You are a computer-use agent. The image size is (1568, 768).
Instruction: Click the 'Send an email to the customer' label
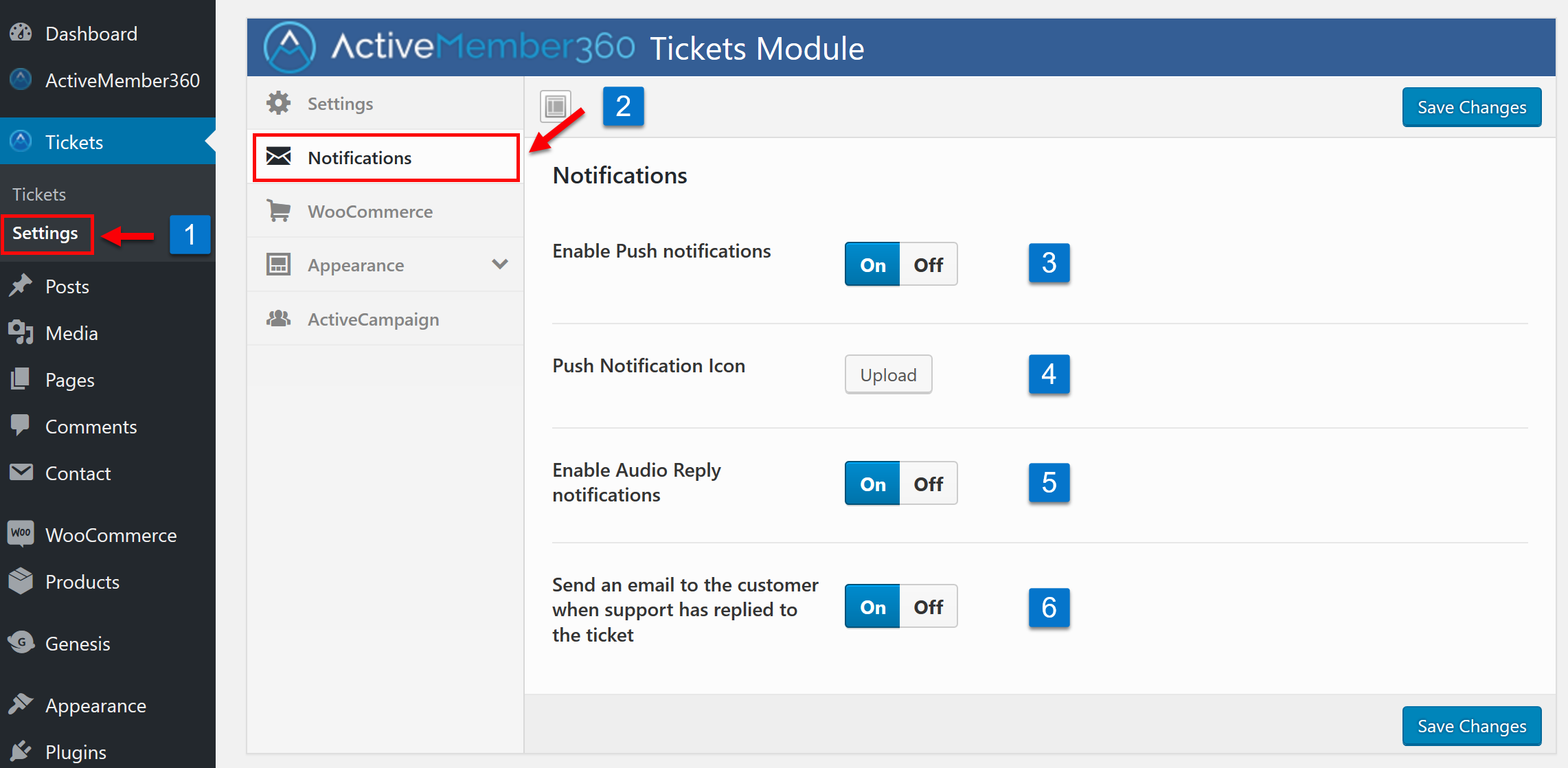(x=685, y=610)
